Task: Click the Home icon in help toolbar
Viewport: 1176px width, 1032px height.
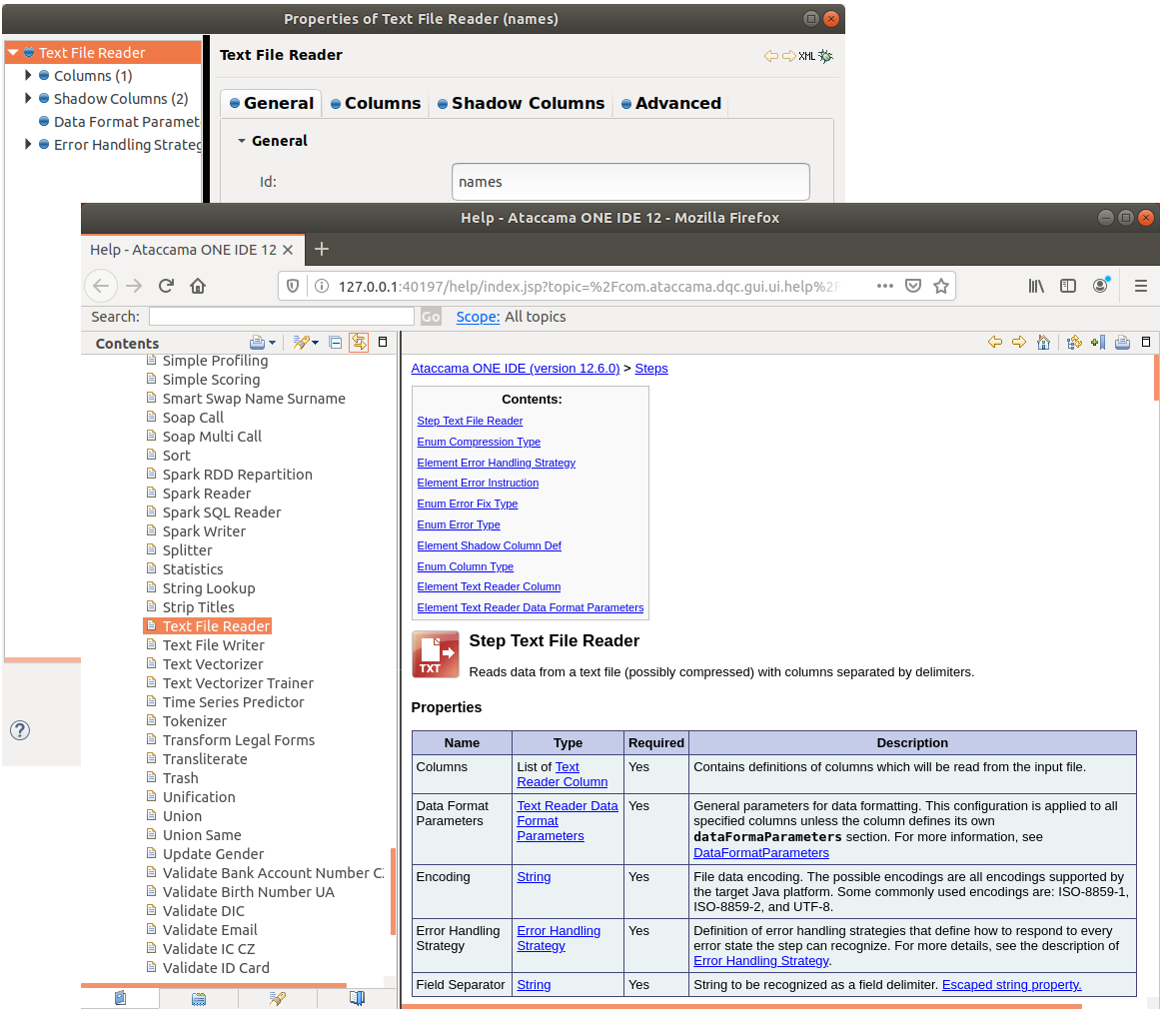Action: 1043,343
